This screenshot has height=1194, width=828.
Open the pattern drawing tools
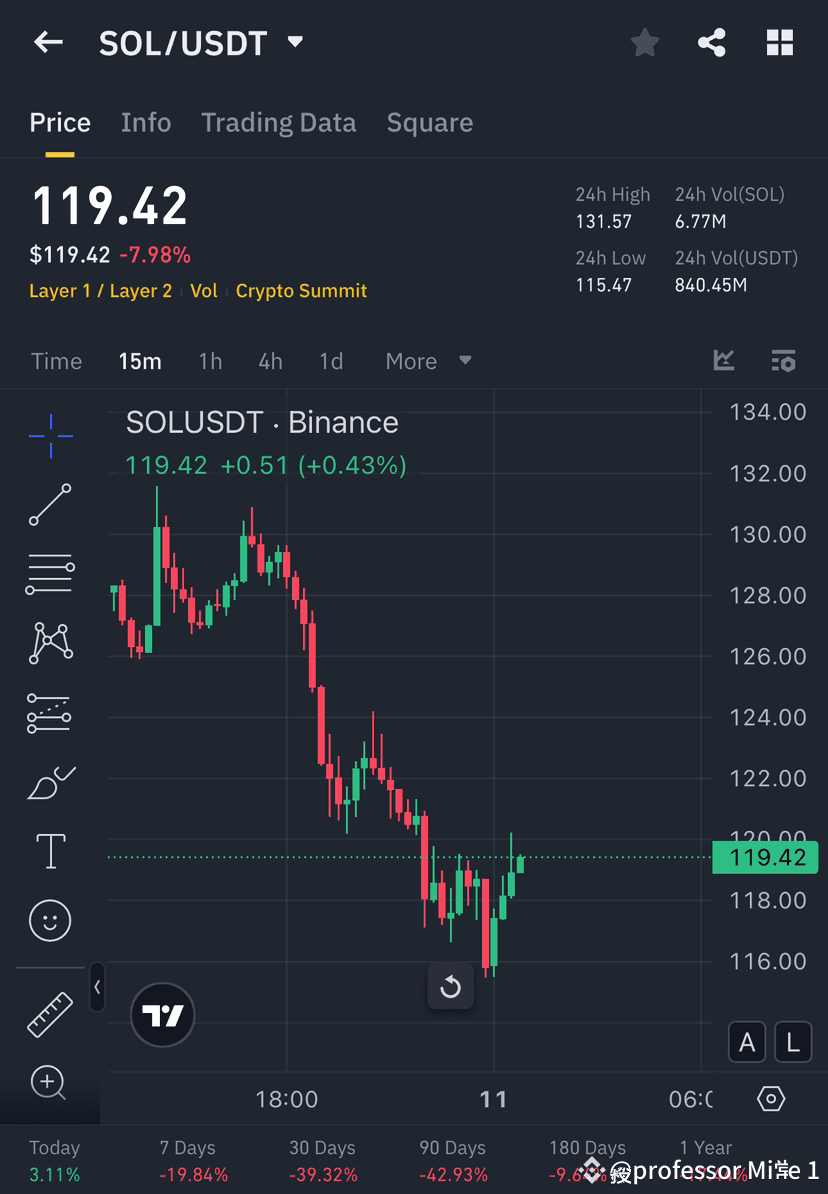click(x=50, y=643)
